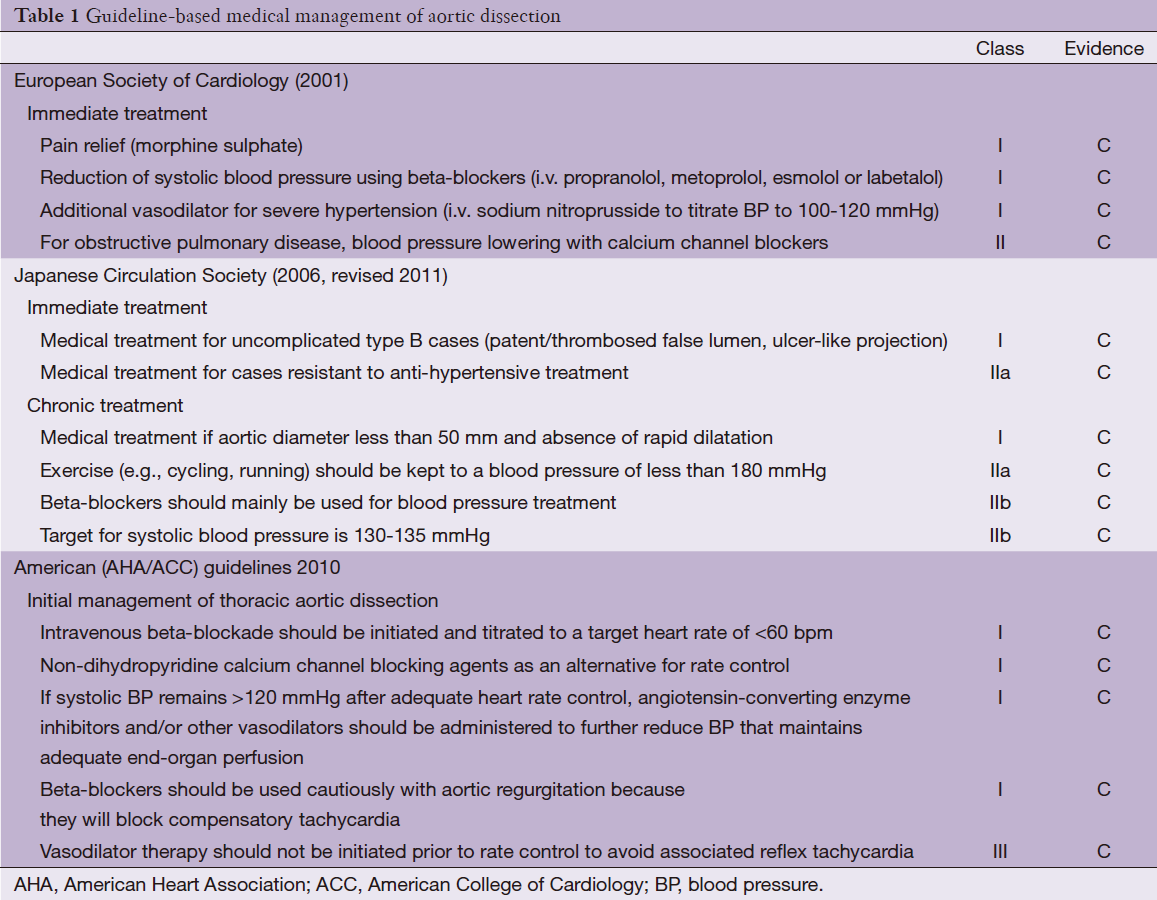Image resolution: width=1157 pixels, height=900 pixels.
Task: Click 'American (AHA/ACC) guidelines 2010' heading
Action: (177, 567)
